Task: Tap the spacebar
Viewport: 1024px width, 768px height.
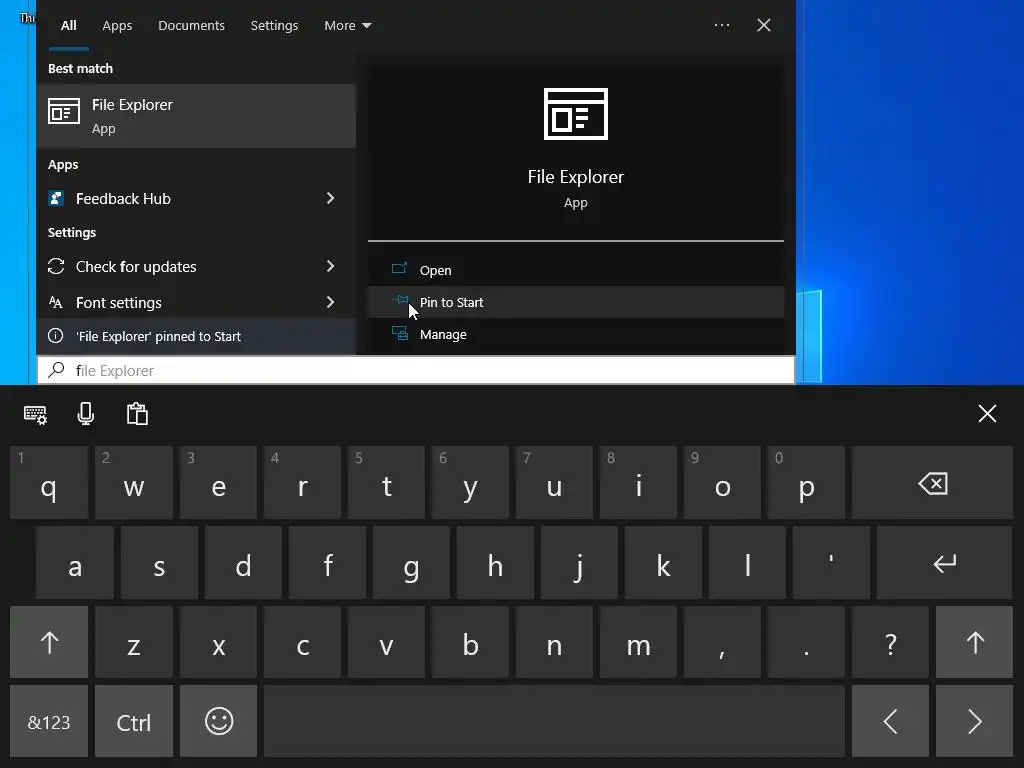Action: click(x=554, y=722)
